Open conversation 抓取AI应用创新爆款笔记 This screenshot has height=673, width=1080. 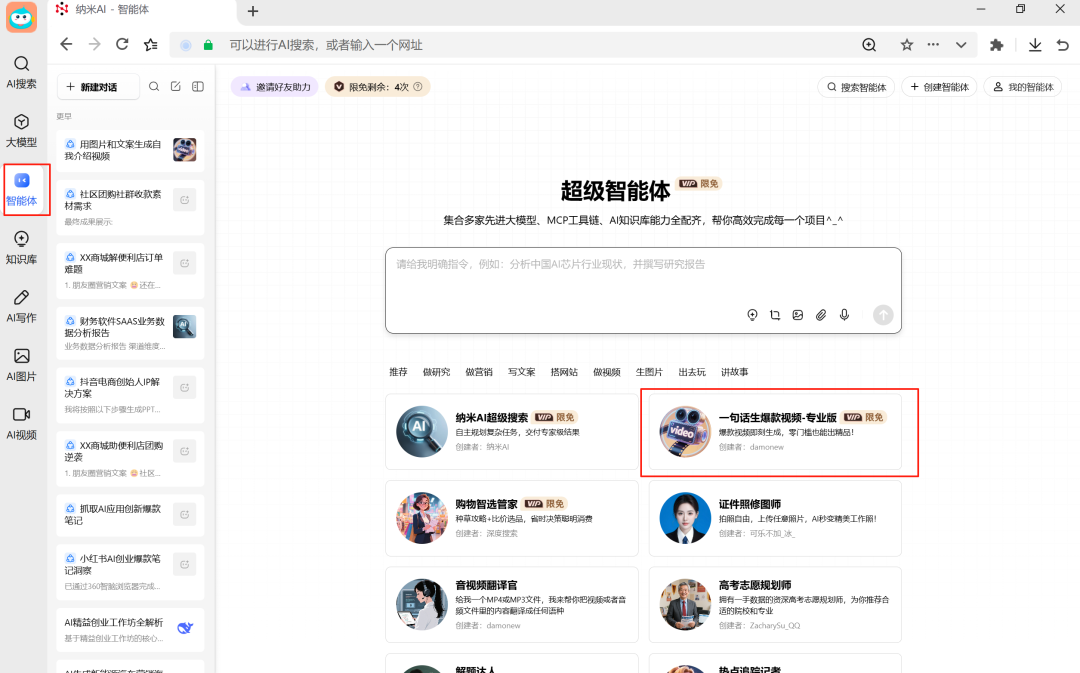point(130,515)
